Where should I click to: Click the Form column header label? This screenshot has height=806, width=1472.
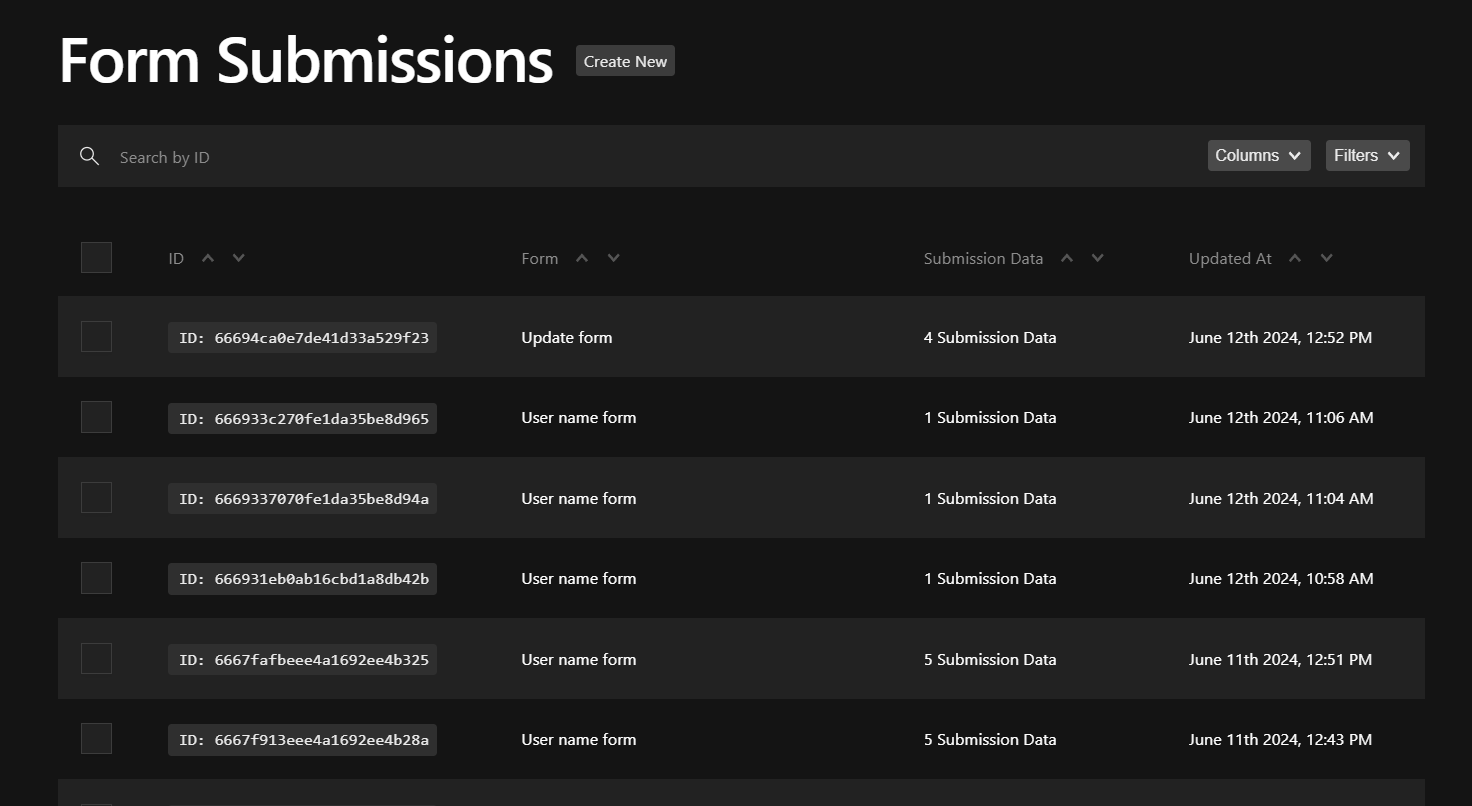coord(540,258)
